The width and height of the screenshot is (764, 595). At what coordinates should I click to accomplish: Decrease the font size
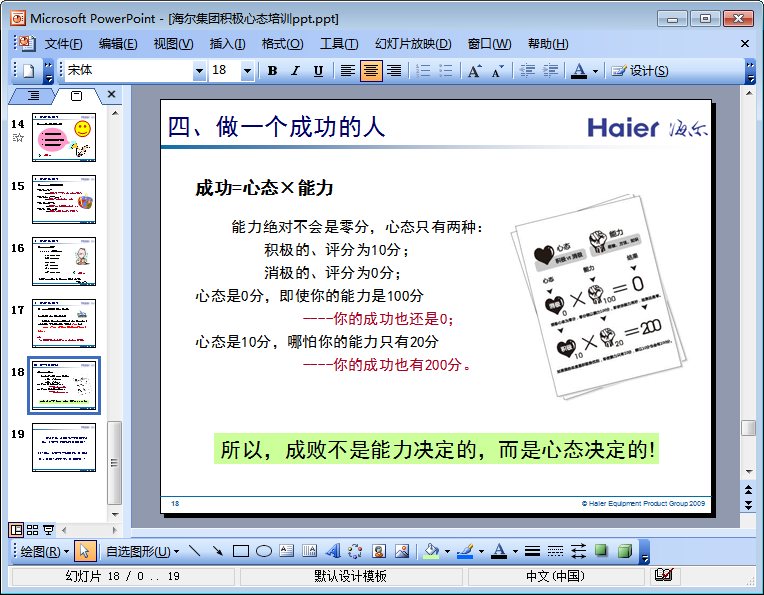pos(497,71)
